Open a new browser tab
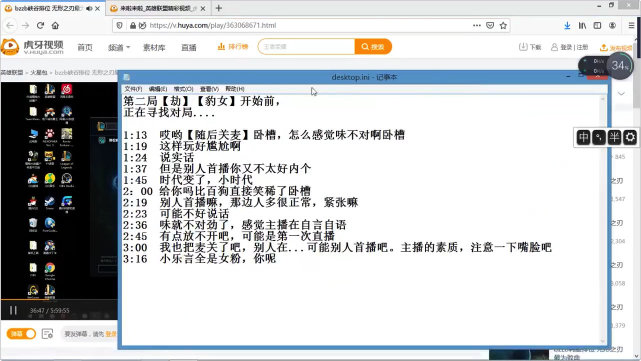This screenshot has width=641, height=361. [x=219, y=8]
